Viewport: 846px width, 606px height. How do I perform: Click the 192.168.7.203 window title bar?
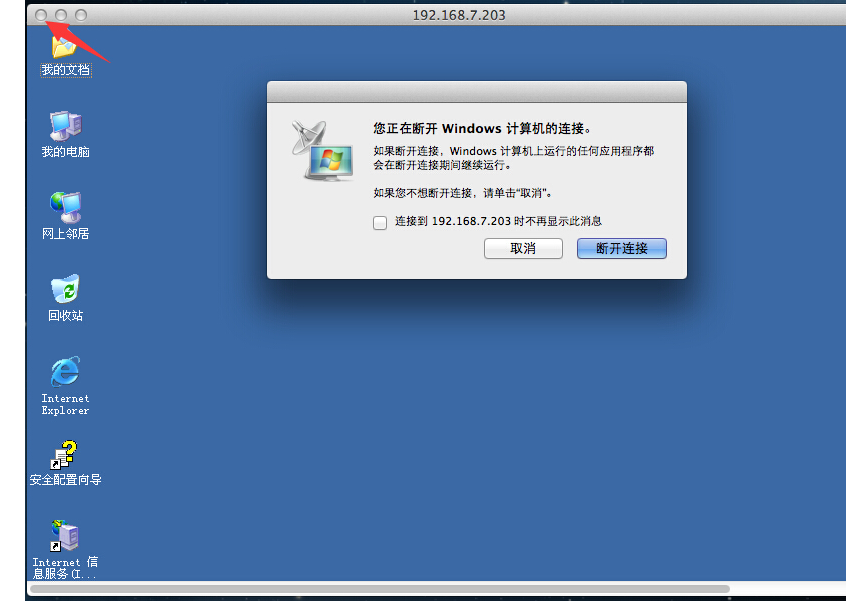click(459, 15)
